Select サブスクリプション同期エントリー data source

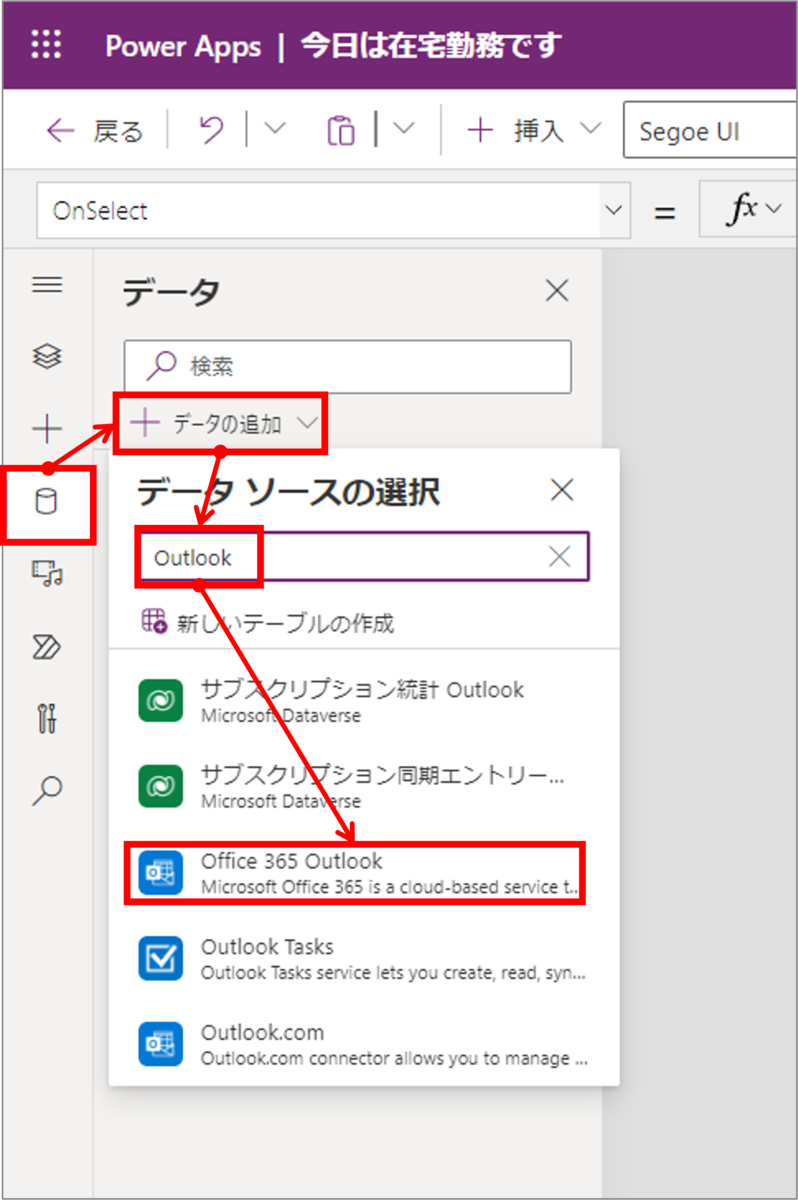point(364,787)
